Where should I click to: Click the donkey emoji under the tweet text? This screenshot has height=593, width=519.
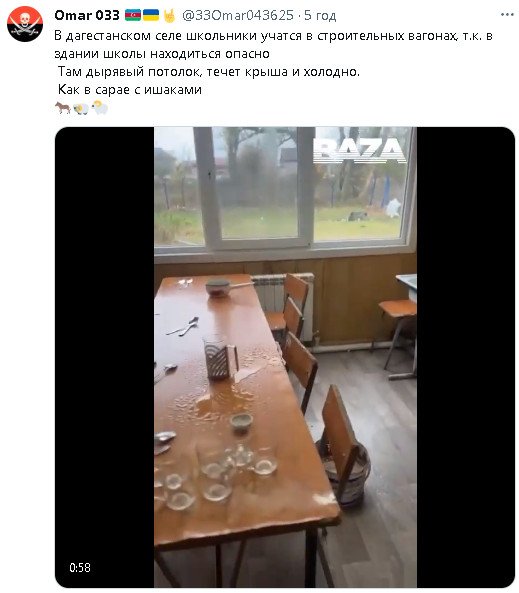pyautogui.click(x=63, y=108)
